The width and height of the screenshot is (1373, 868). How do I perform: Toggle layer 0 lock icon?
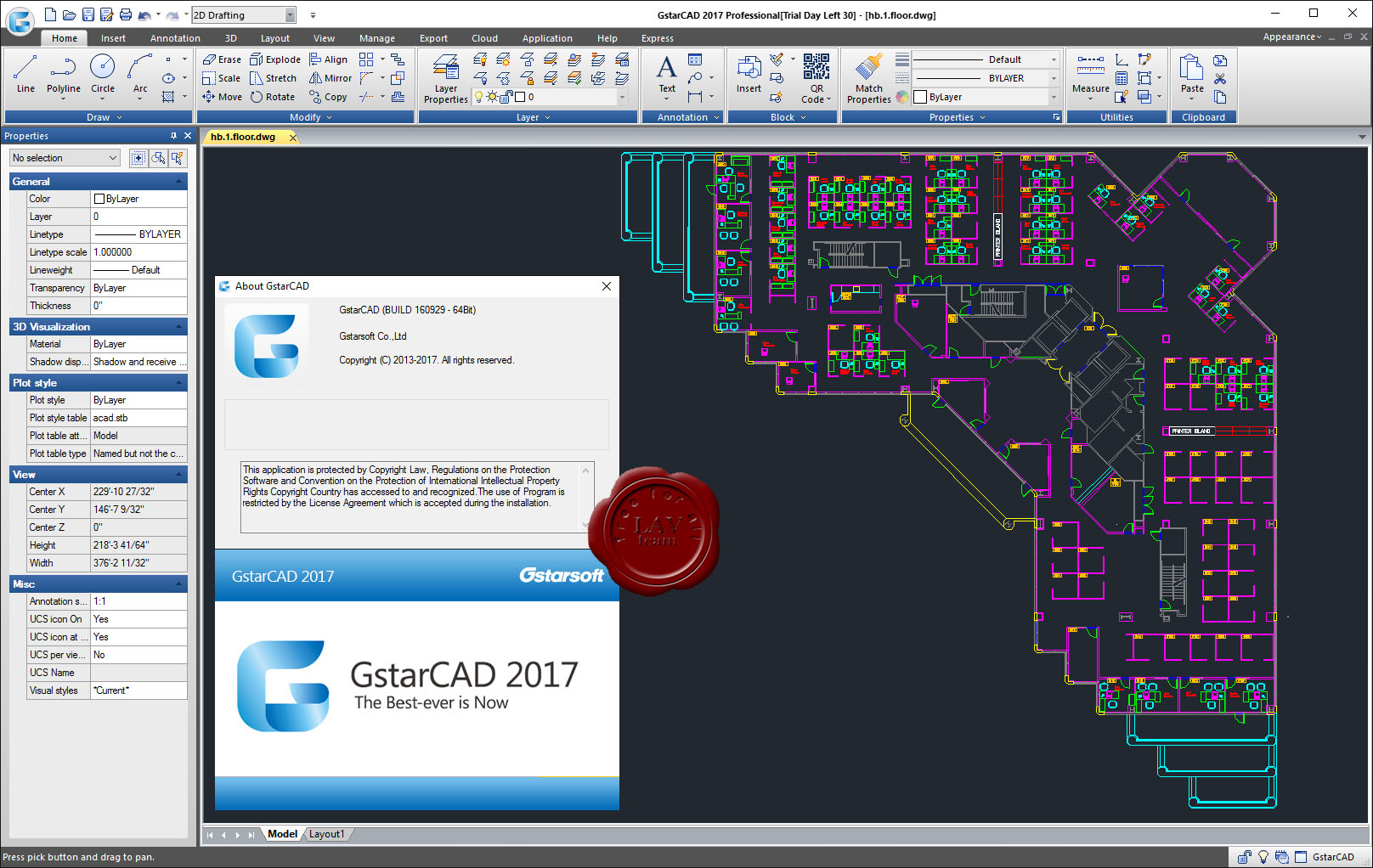coord(506,97)
